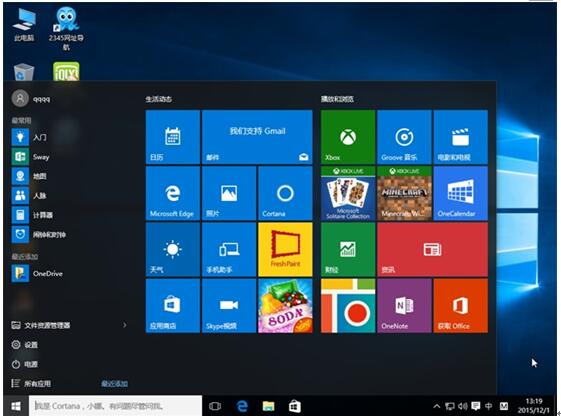Open File Explorer from taskbar
The height and width of the screenshot is (416, 561).
coord(268,406)
